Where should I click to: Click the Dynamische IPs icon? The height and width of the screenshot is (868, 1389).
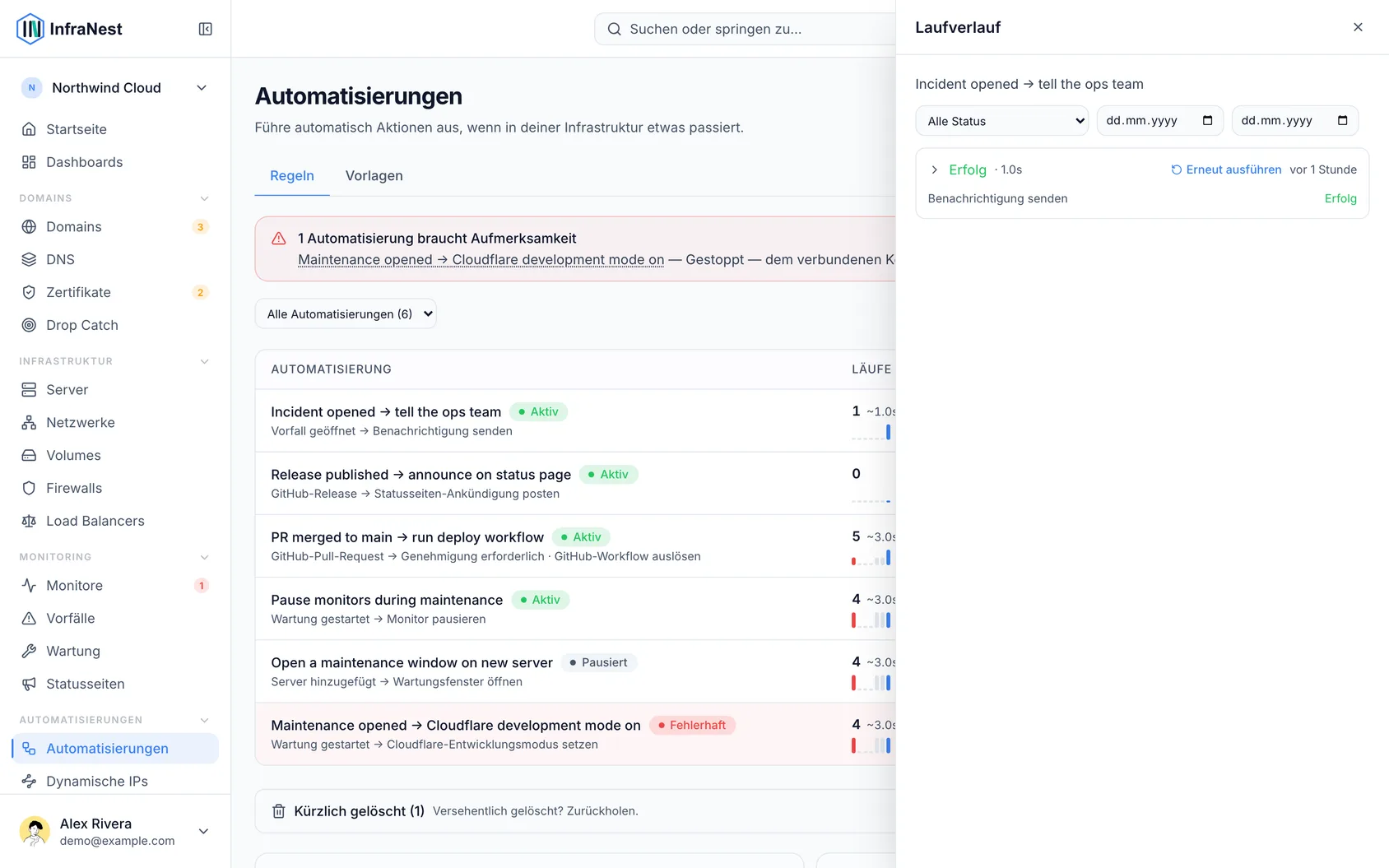click(29, 781)
